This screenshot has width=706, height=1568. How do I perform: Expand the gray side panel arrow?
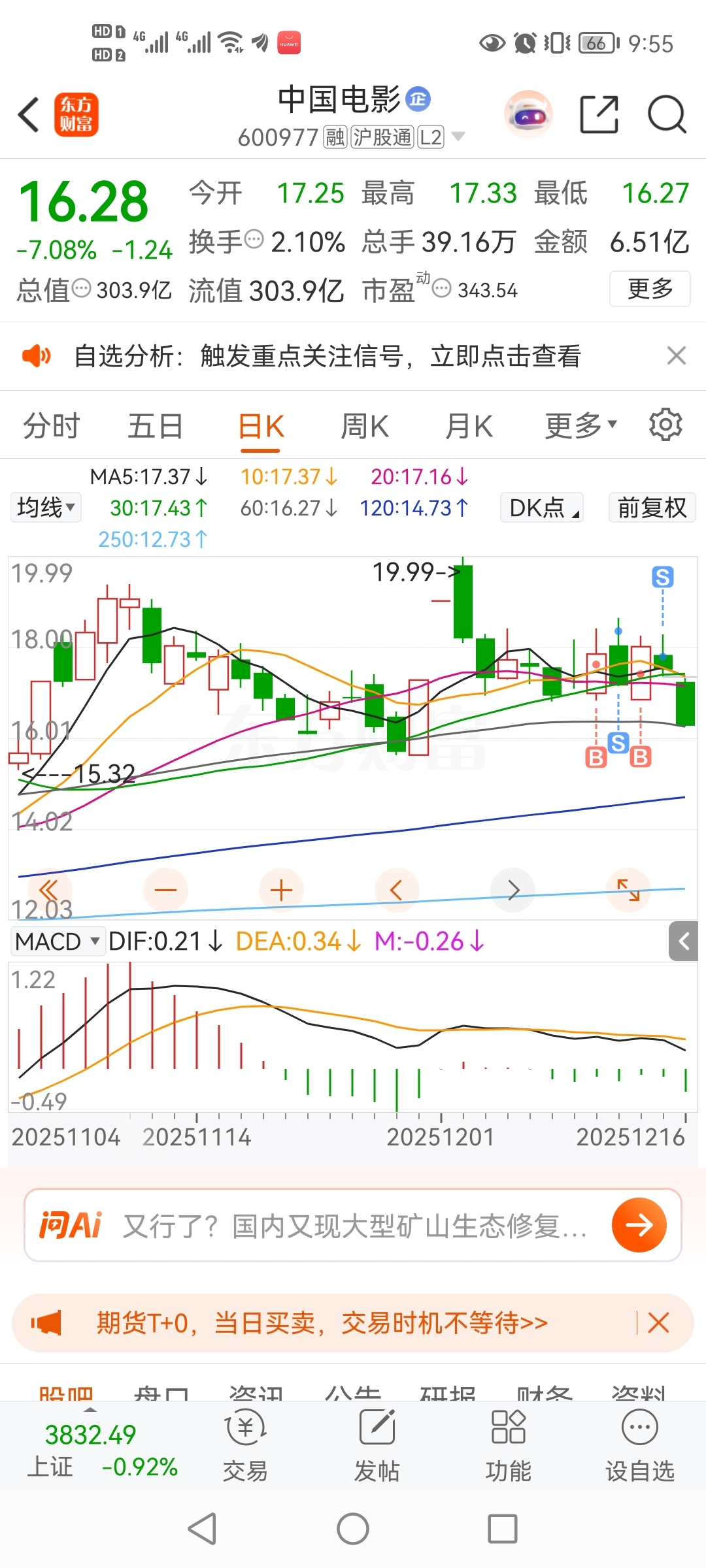tap(684, 941)
